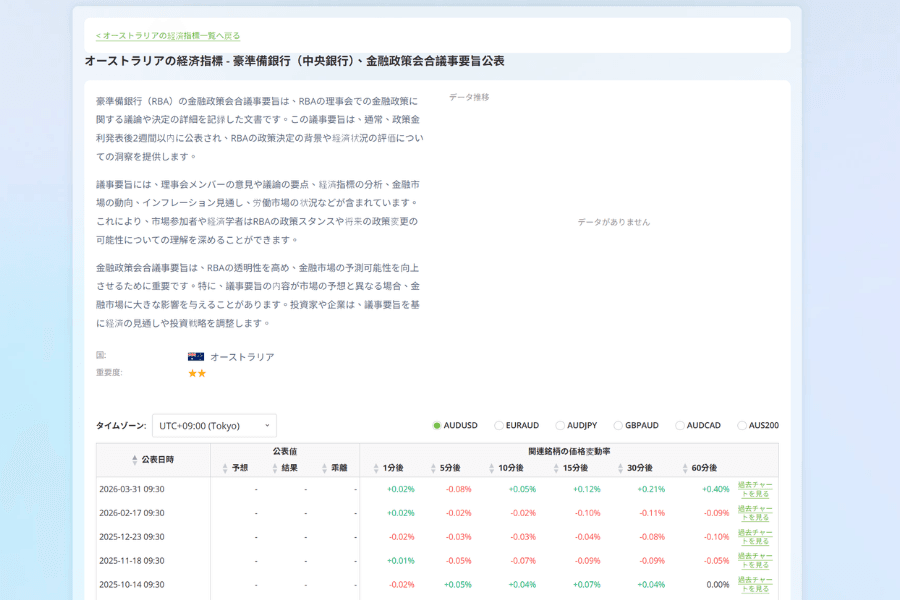This screenshot has width=900, height=600.
Task: View past chart for 2025-11-18 09:30 row
Action: point(755,561)
